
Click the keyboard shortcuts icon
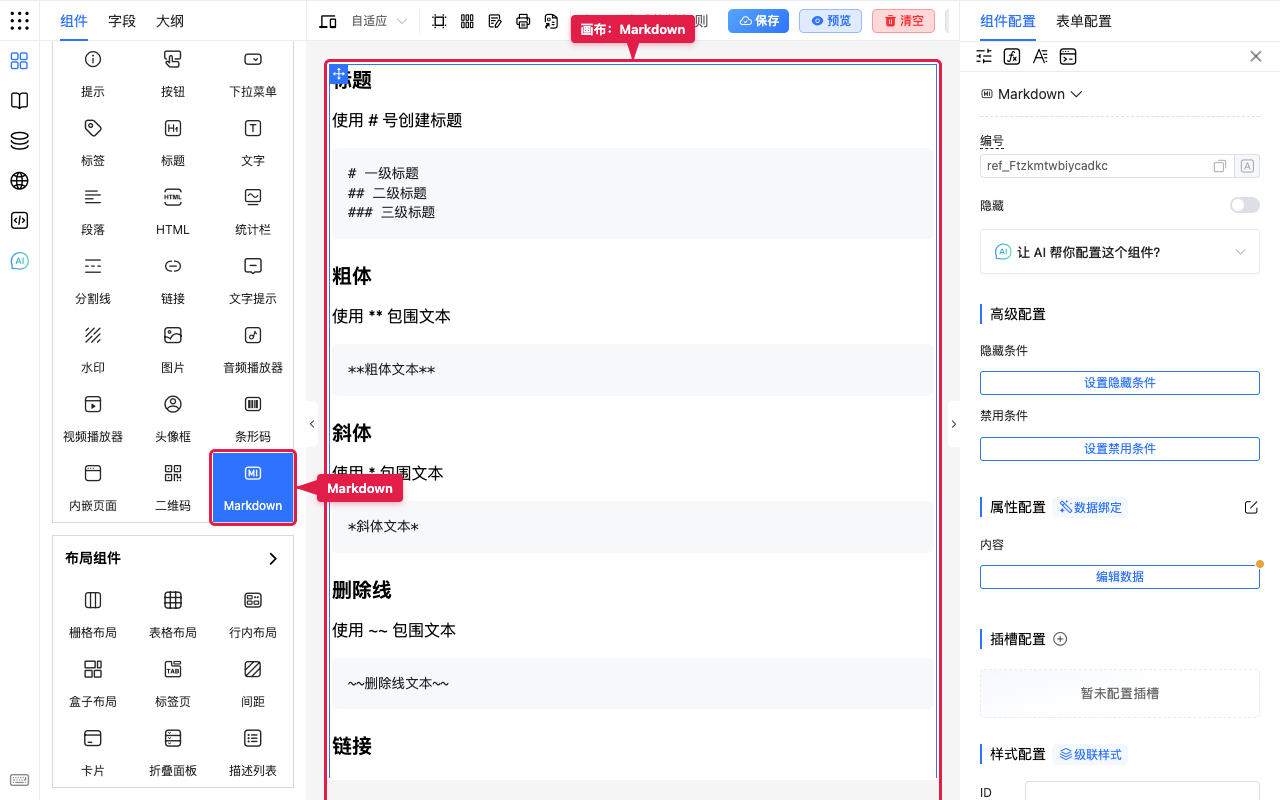click(19, 780)
